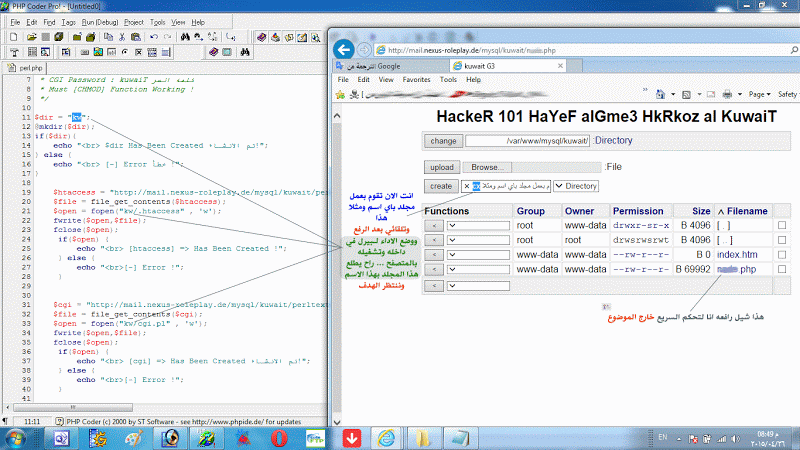This screenshot has height=450, width=800.
Task: Click the Open folder icon in PHP Coder toolbar
Action: click(x=31, y=37)
